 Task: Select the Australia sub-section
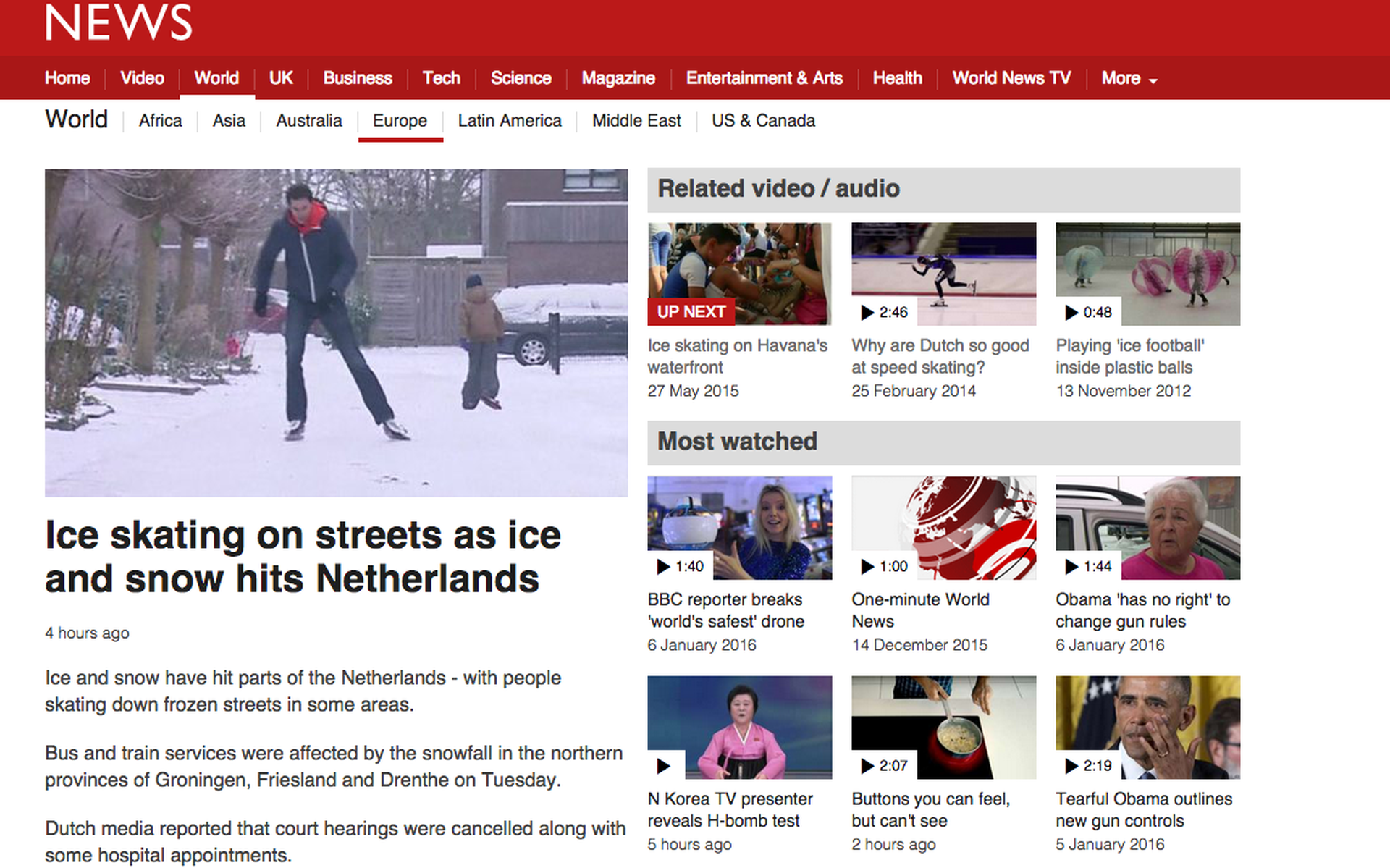309,121
